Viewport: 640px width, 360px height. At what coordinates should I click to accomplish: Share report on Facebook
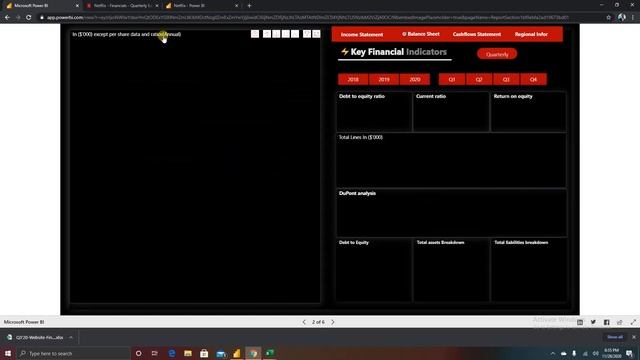click(x=607, y=322)
